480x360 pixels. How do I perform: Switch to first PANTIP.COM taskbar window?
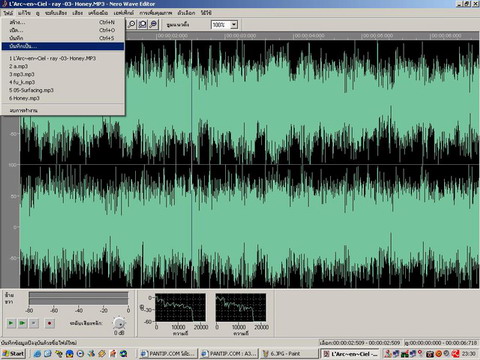tap(168, 354)
